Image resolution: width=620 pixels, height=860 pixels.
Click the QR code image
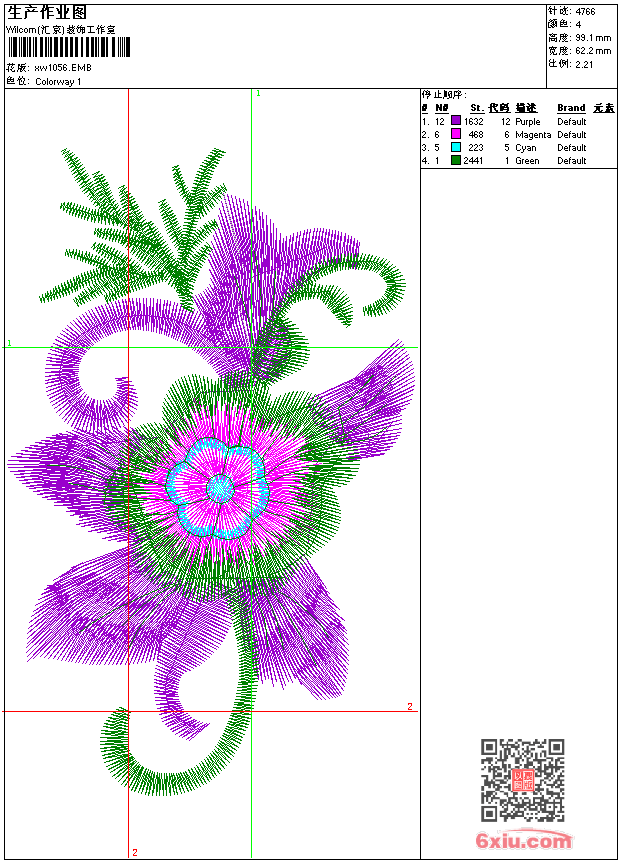(x=522, y=780)
